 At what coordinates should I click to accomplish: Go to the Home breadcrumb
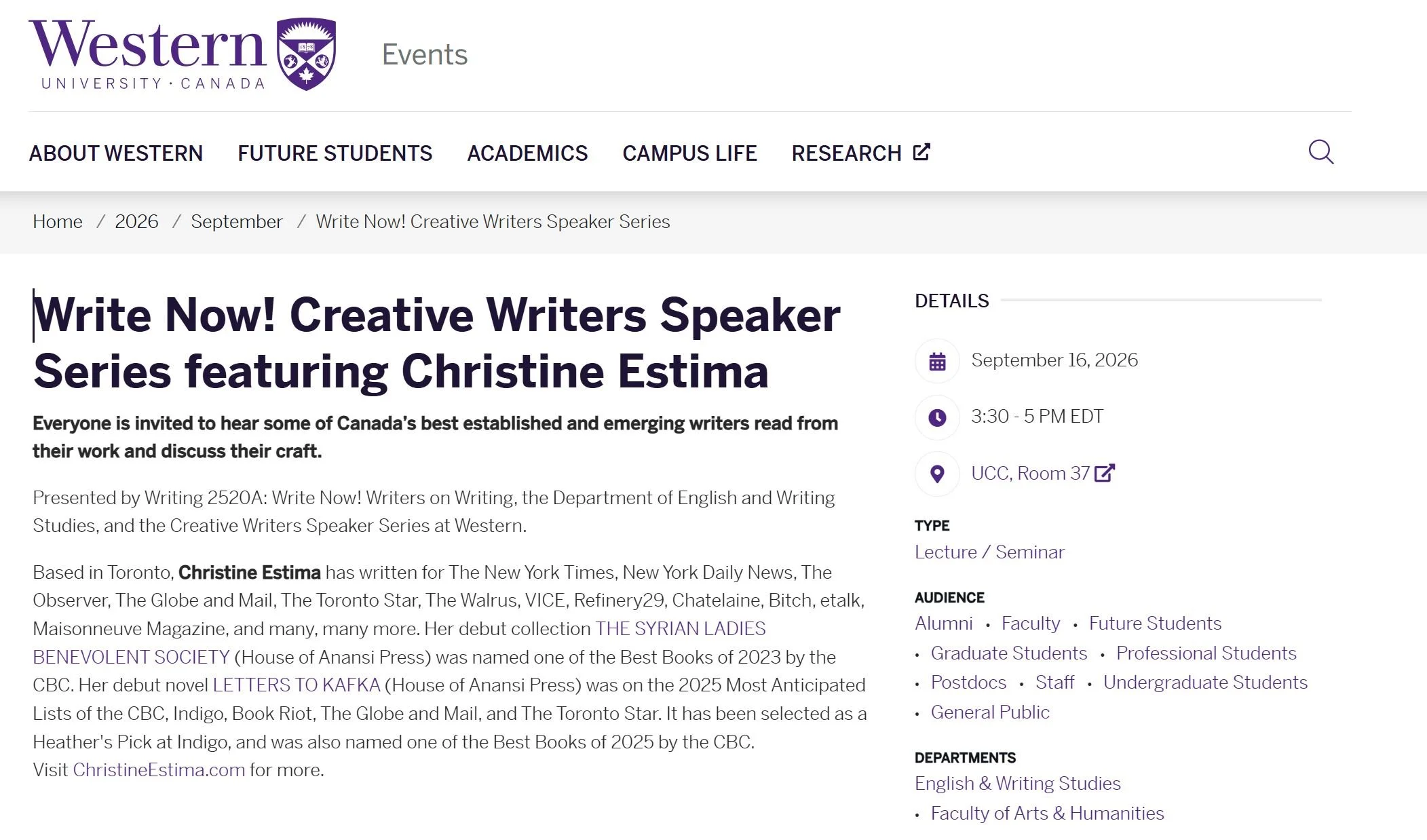point(58,222)
